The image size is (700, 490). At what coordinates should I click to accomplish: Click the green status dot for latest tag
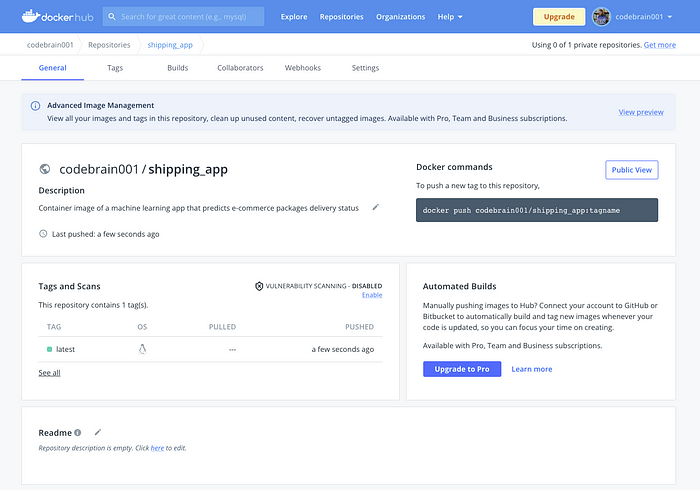(x=50, y=349)
